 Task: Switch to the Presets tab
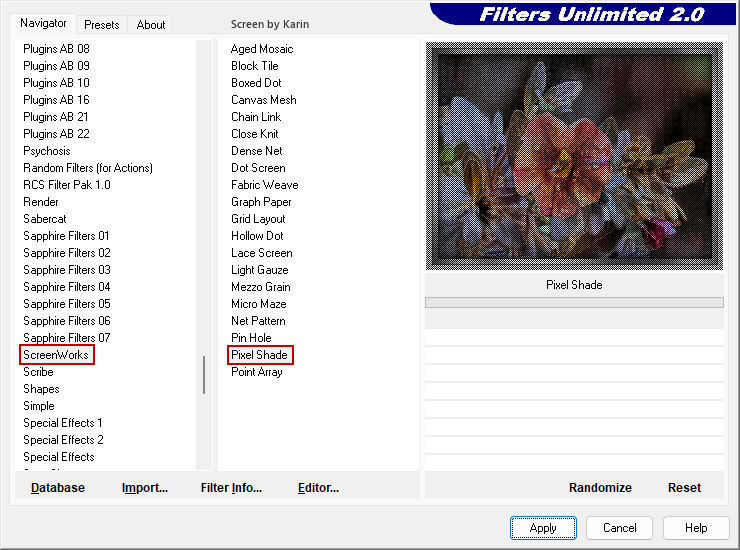coord(101,25)
